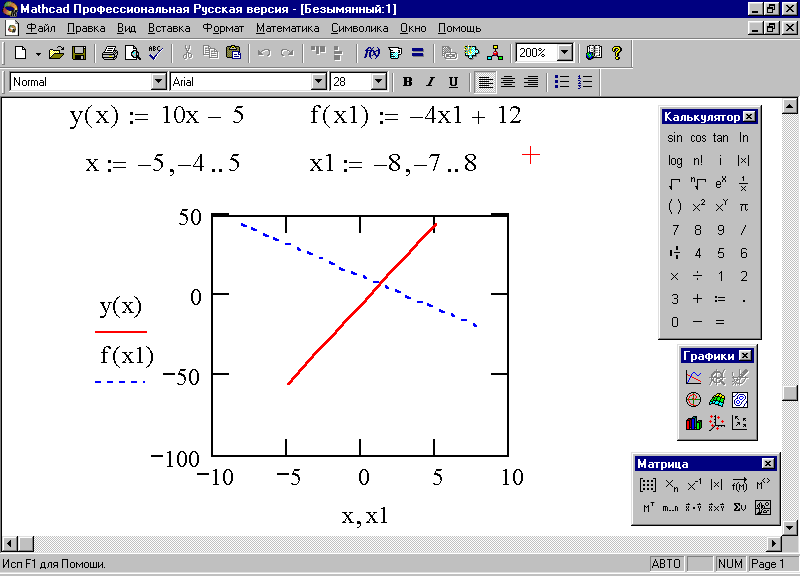
Task: Set left text alignment
Action: 485,82
